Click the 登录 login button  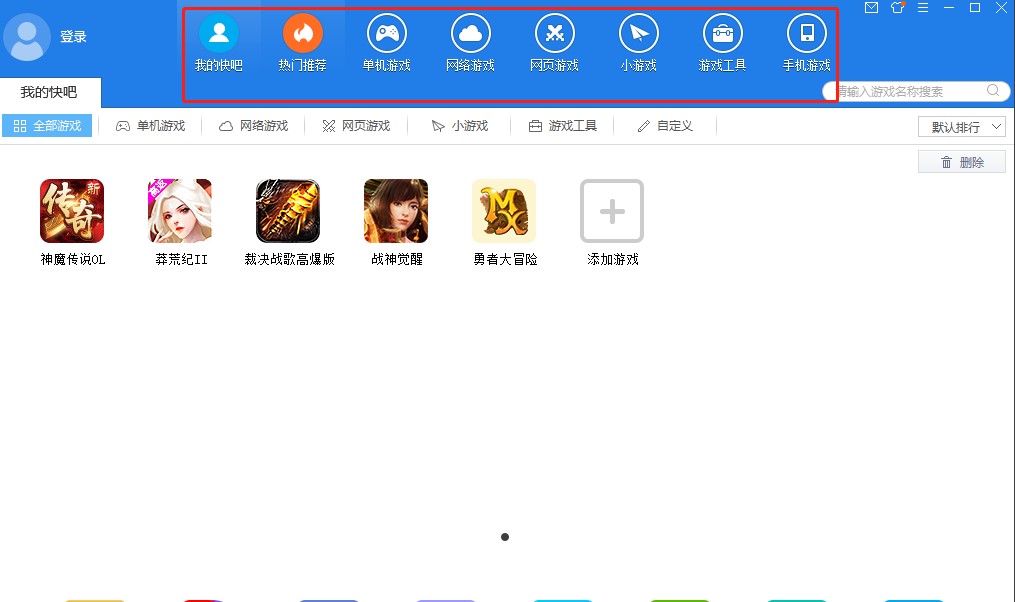pyautogui.click(x=73, y=36)
